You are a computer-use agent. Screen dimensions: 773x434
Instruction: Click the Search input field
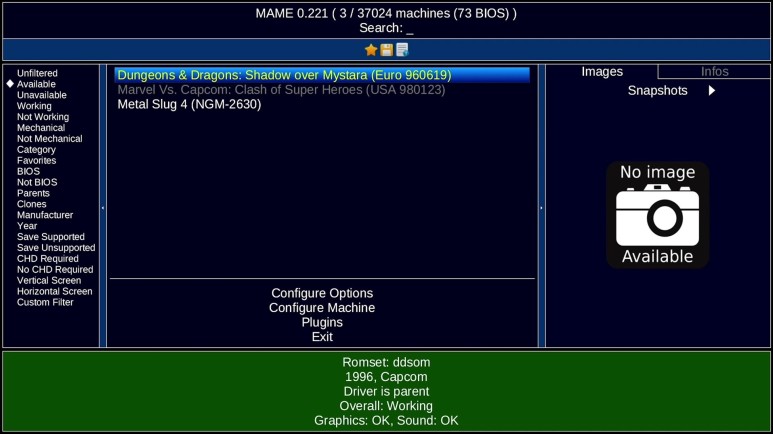(x=386, y=28)
